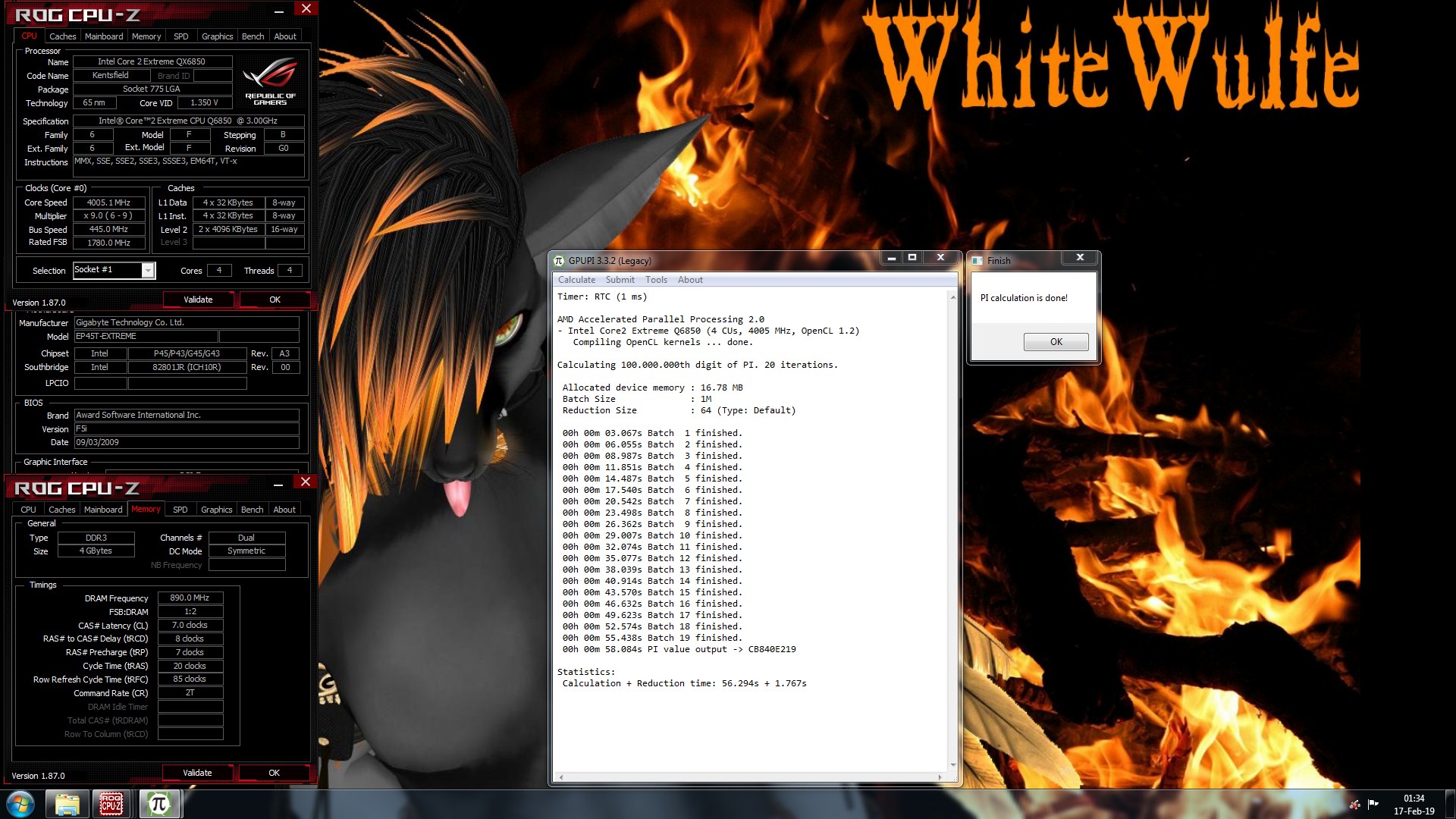Click BIOS Date value 09/03/2009

186,442
